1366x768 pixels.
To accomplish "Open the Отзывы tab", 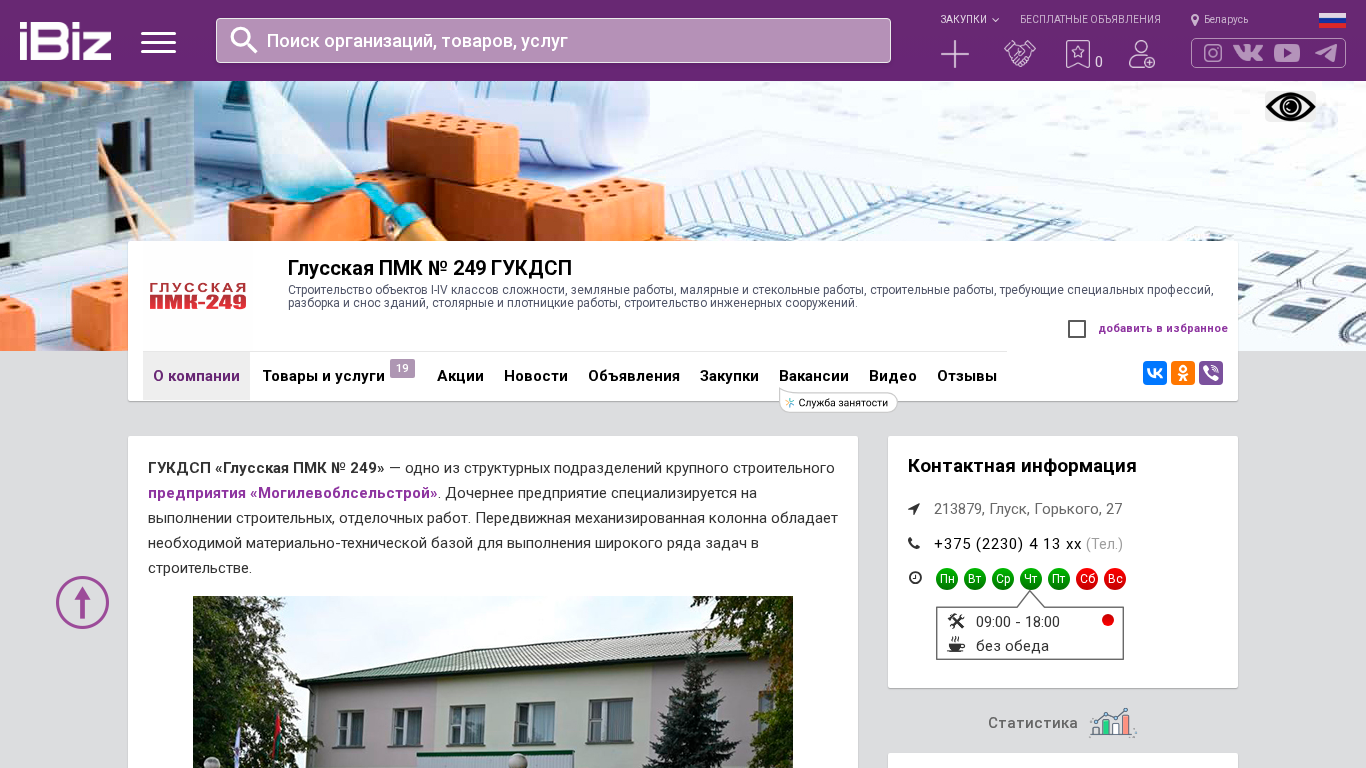I will click(x=967, y=376).
